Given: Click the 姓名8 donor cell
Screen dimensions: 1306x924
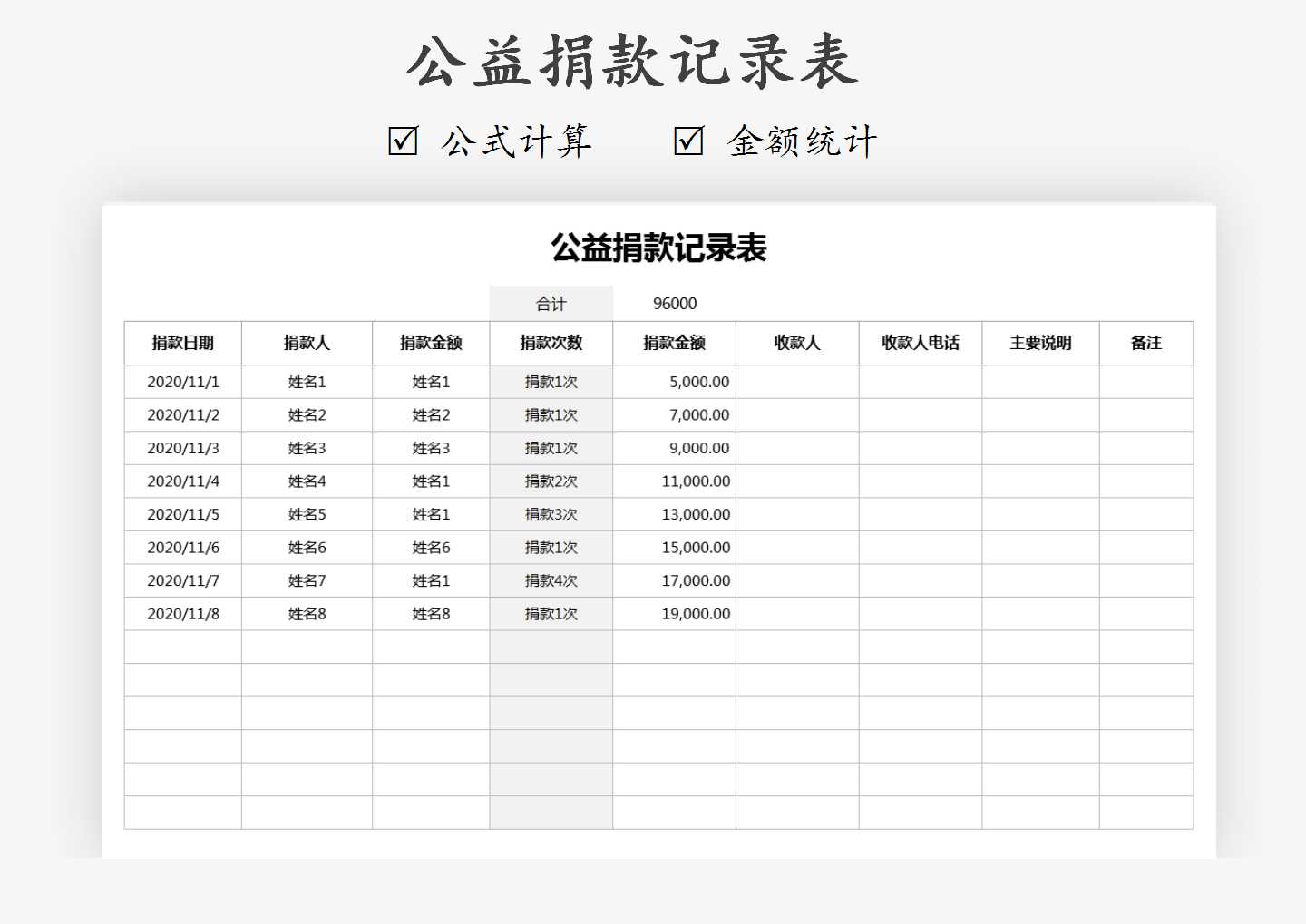Looking at the screenshot, I should pos(305,613).
